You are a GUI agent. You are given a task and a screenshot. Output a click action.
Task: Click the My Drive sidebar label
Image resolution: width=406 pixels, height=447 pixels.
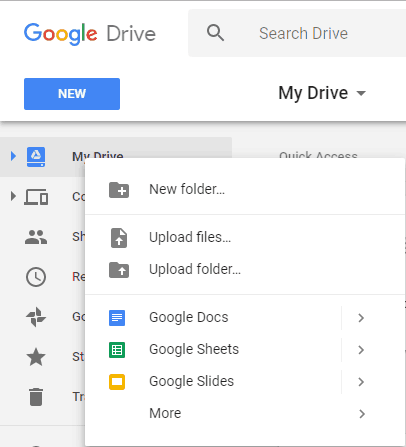coord(98,155)
